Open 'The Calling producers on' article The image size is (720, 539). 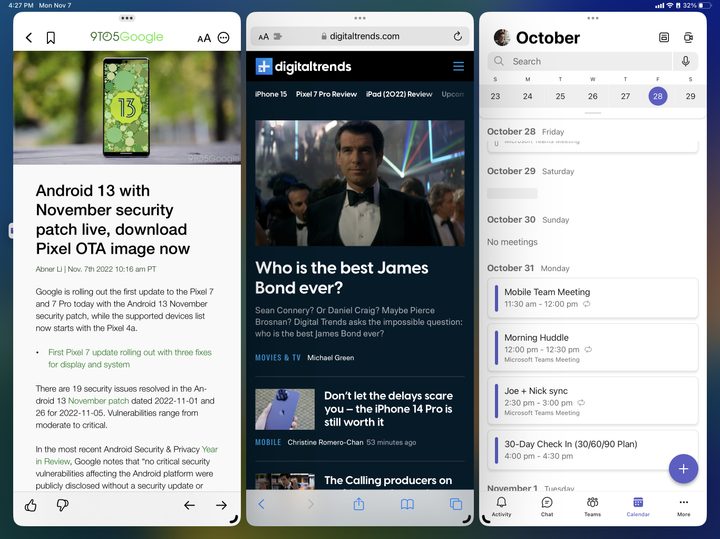pos(388,480)
